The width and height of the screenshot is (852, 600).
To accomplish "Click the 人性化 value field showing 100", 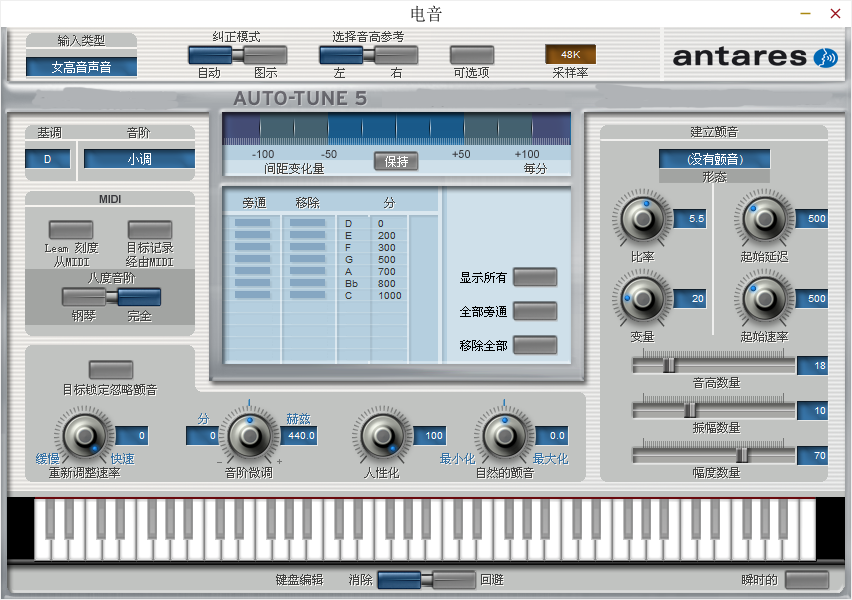I will [429, 435].
